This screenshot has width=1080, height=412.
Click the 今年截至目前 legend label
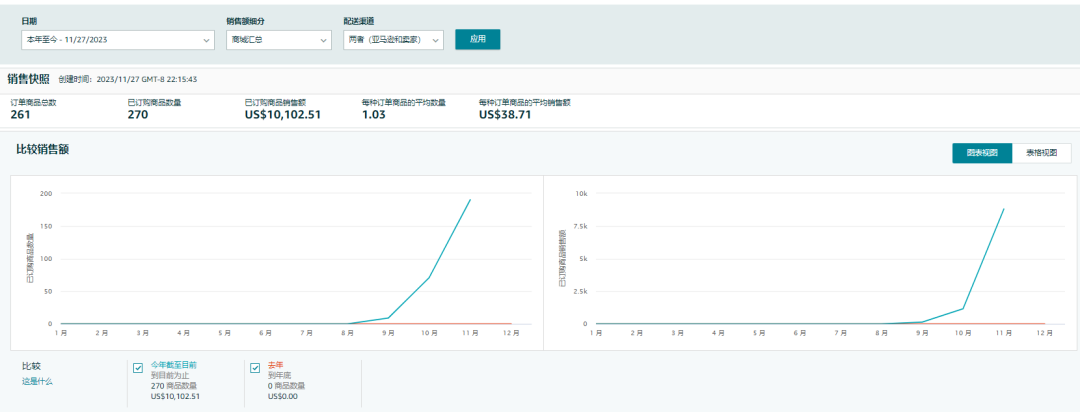tap(174, 365)
